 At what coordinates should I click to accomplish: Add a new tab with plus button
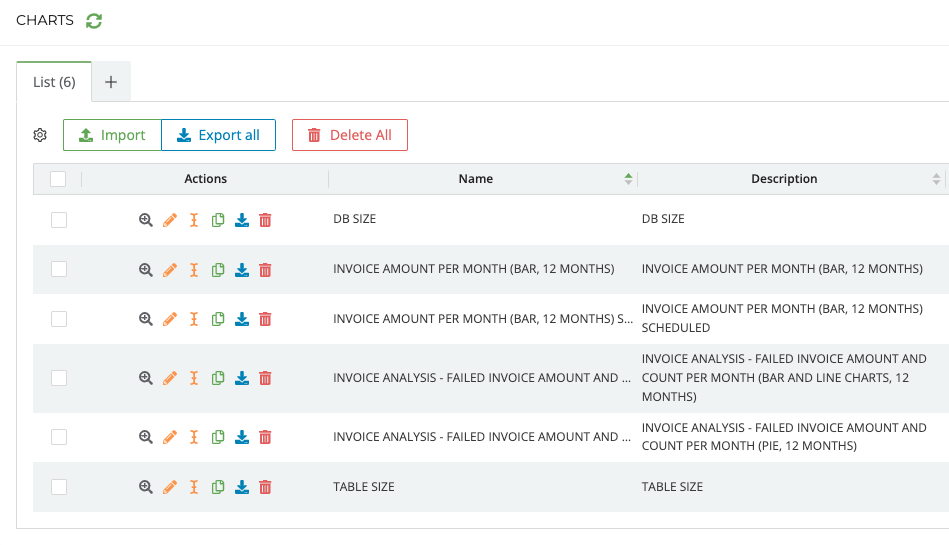111,82
